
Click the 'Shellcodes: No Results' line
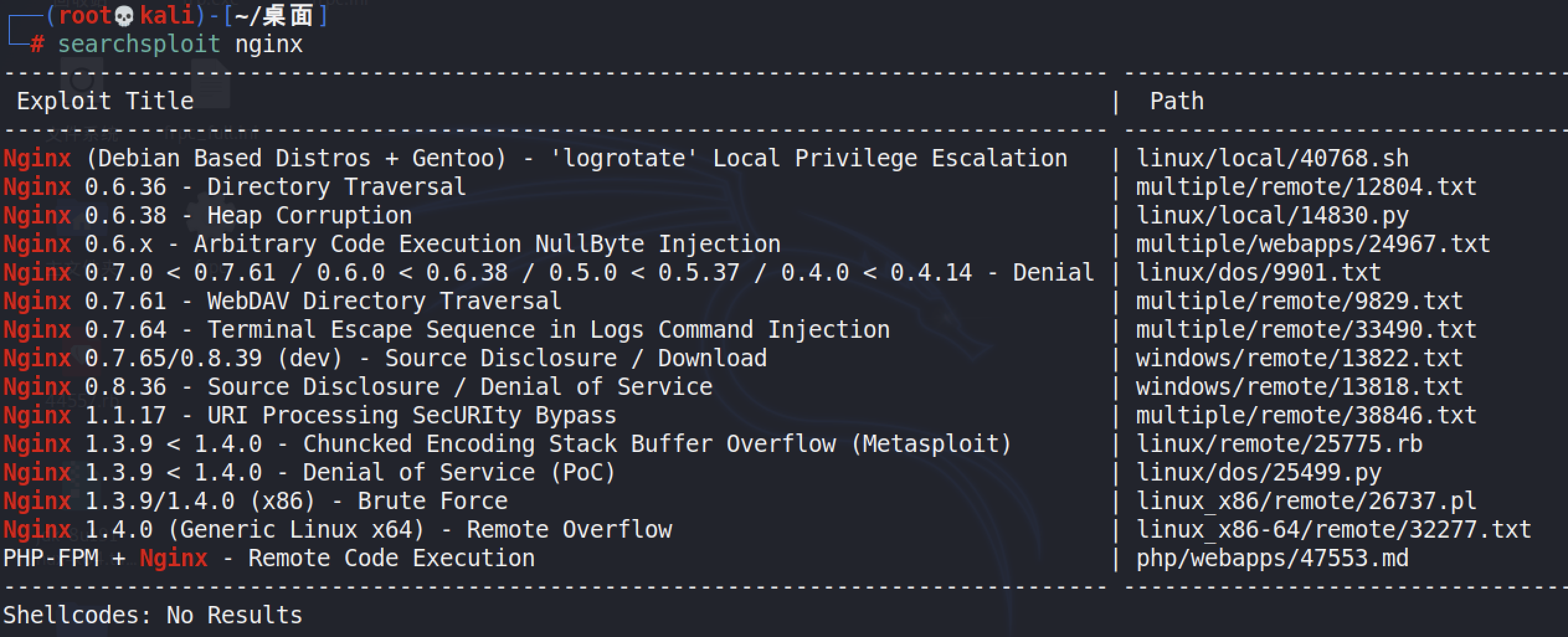point(153,615)
